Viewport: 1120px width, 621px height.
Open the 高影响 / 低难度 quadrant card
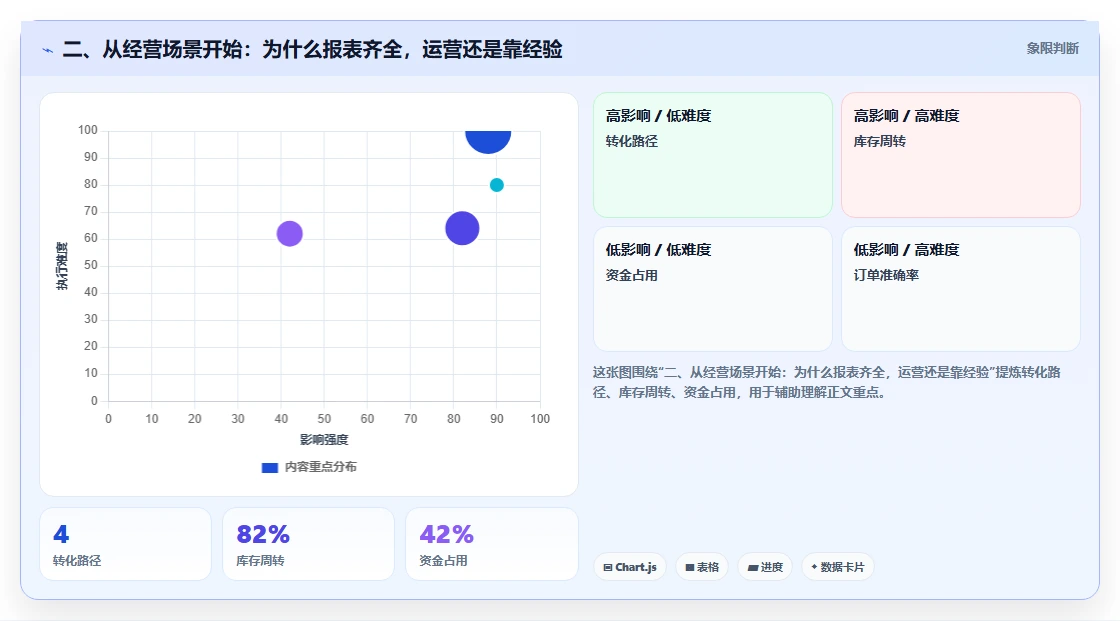pos(713,154)
